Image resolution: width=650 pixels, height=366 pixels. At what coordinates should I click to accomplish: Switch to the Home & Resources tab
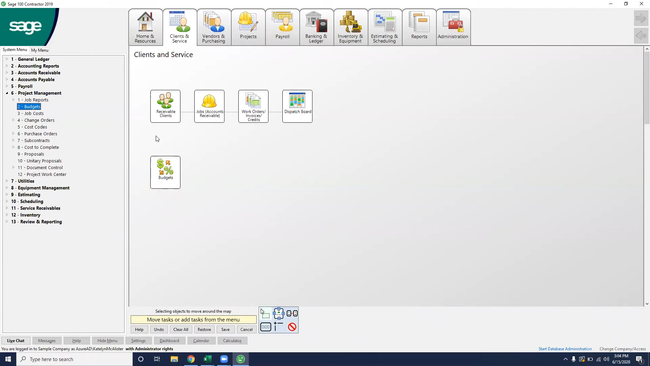pos(145,27)
